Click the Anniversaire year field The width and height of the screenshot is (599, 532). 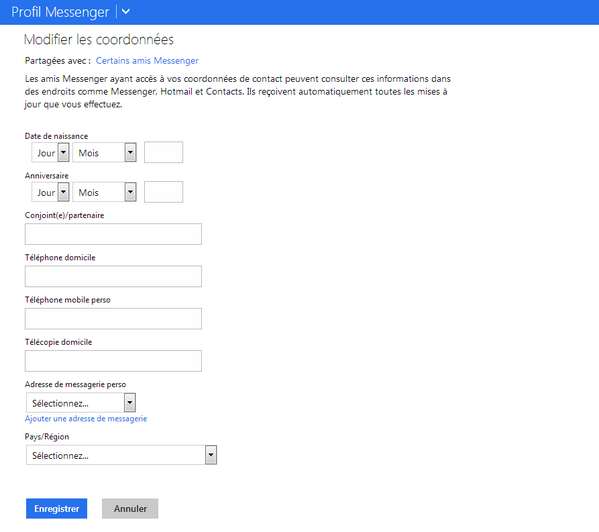pyautogui.click(x=163, y=192)
